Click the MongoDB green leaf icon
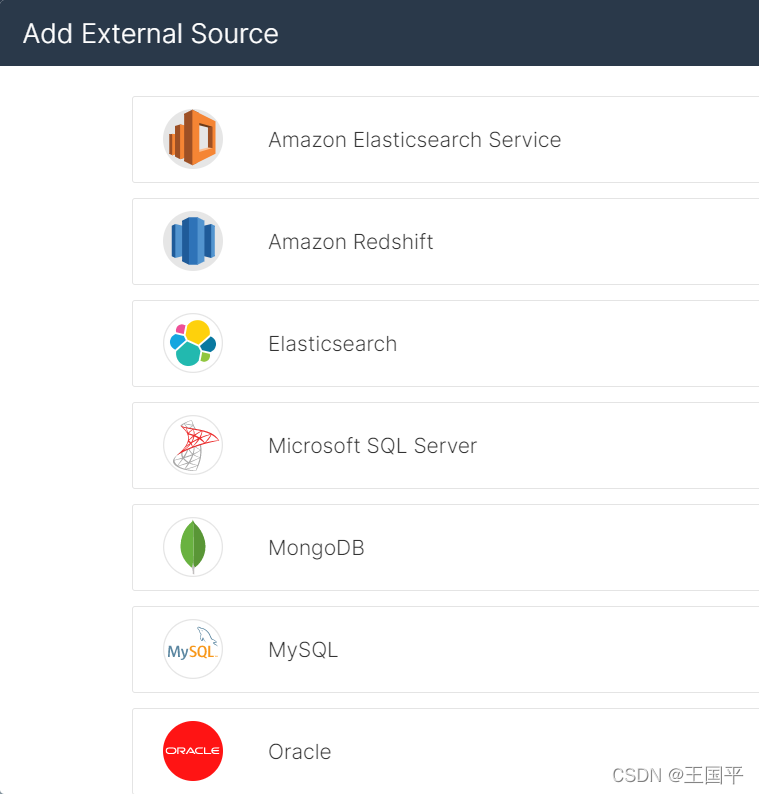This screenshot has height=794, width=759. [193, 547]
